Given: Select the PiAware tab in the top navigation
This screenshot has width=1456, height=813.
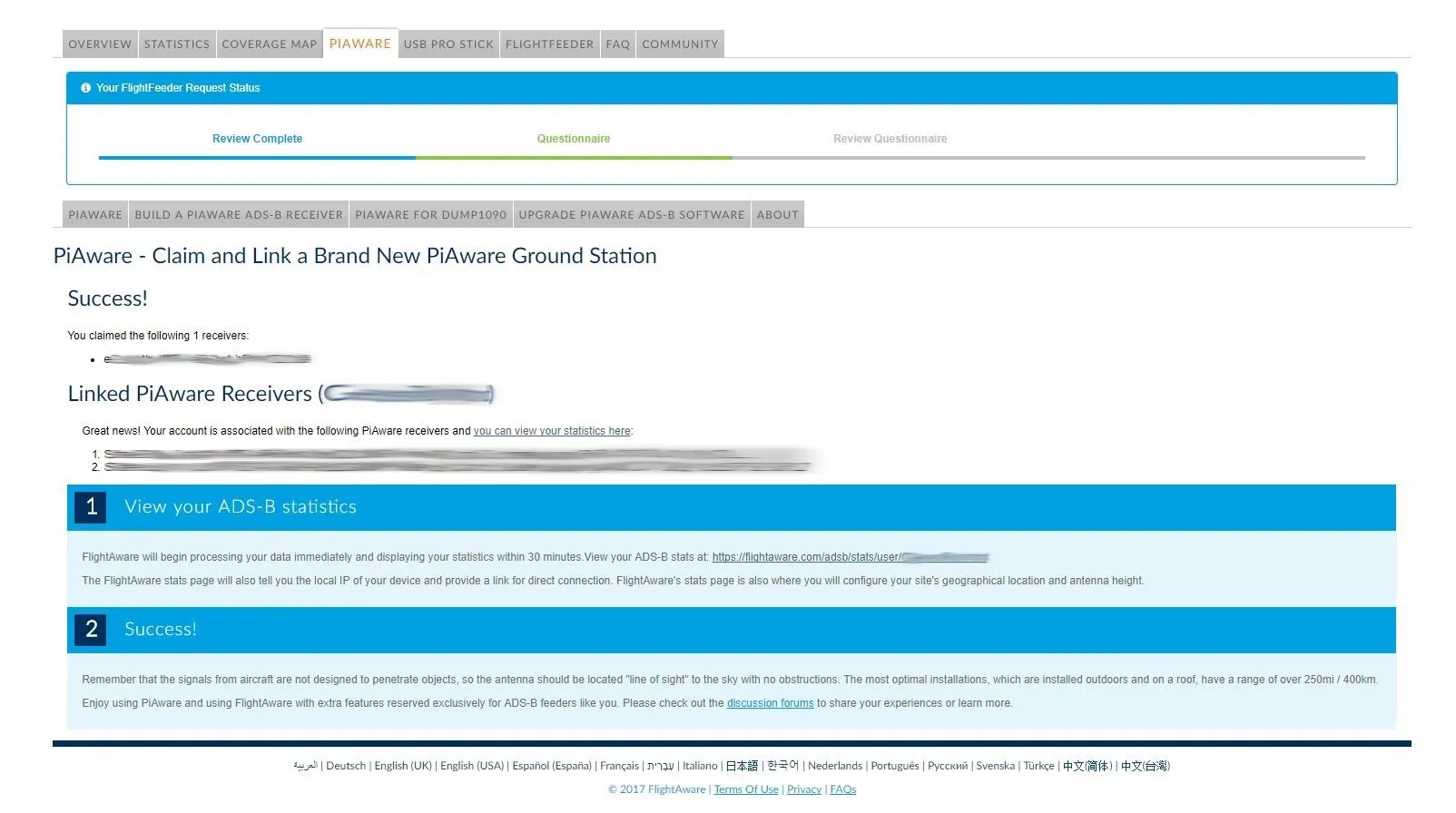Looking at the screenshot, I should [x=360, y=44].
